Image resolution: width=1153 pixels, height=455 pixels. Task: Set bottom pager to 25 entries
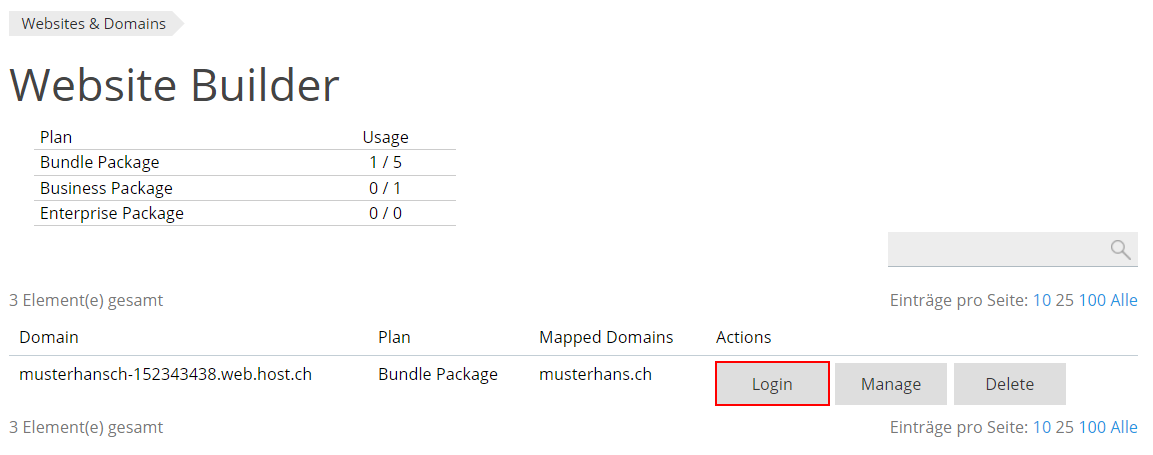tap(1064, 427)
